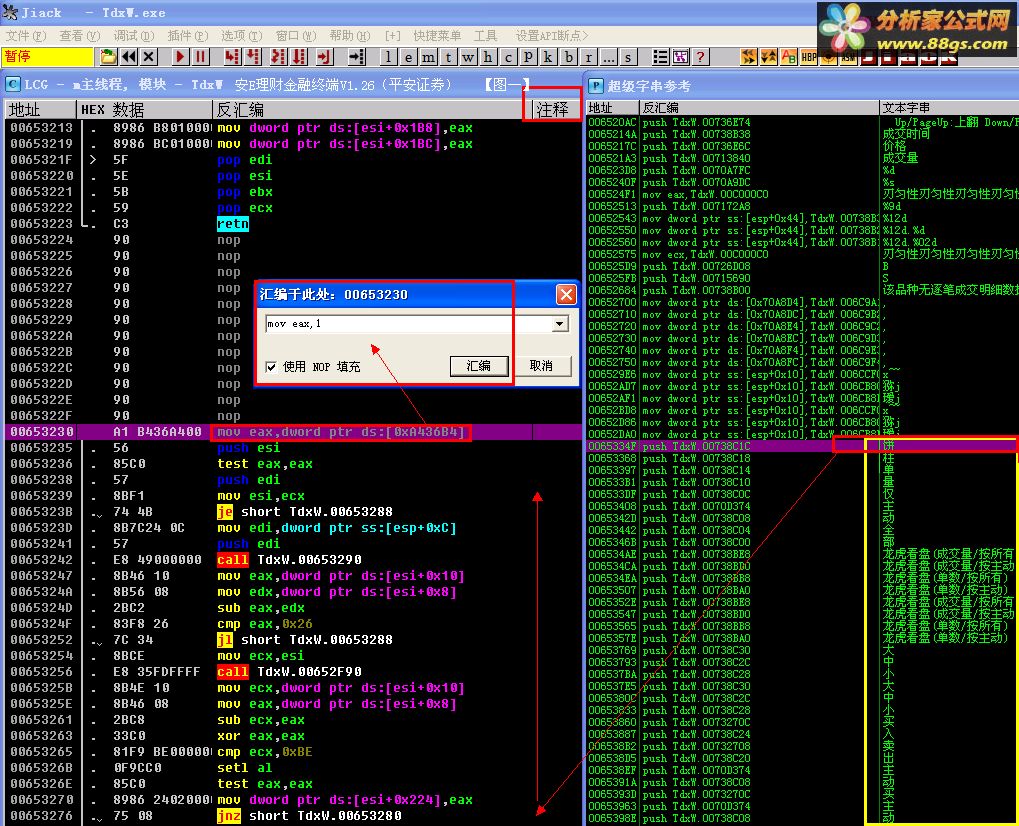The width and height of the screenshot is (1019, 826).
Task: Select row 0065334F push TdxW.00738C1C
Action: [x=802, y=446]
